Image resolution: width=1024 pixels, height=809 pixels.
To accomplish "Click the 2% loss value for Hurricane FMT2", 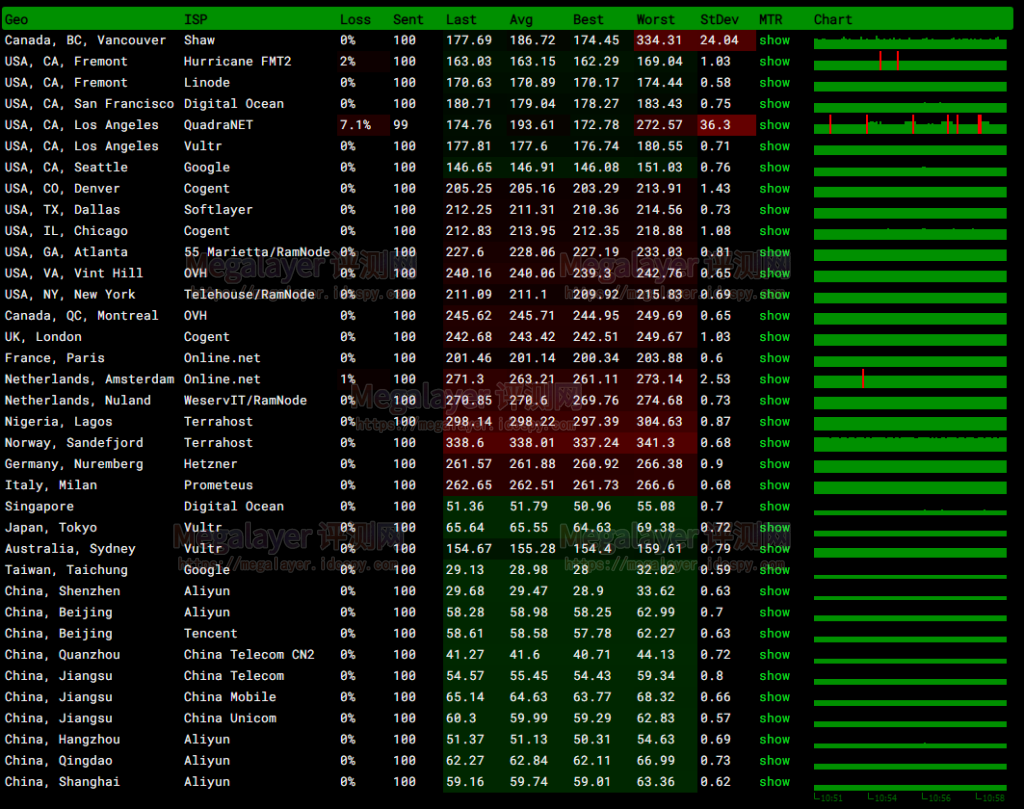I will point(347,61).
